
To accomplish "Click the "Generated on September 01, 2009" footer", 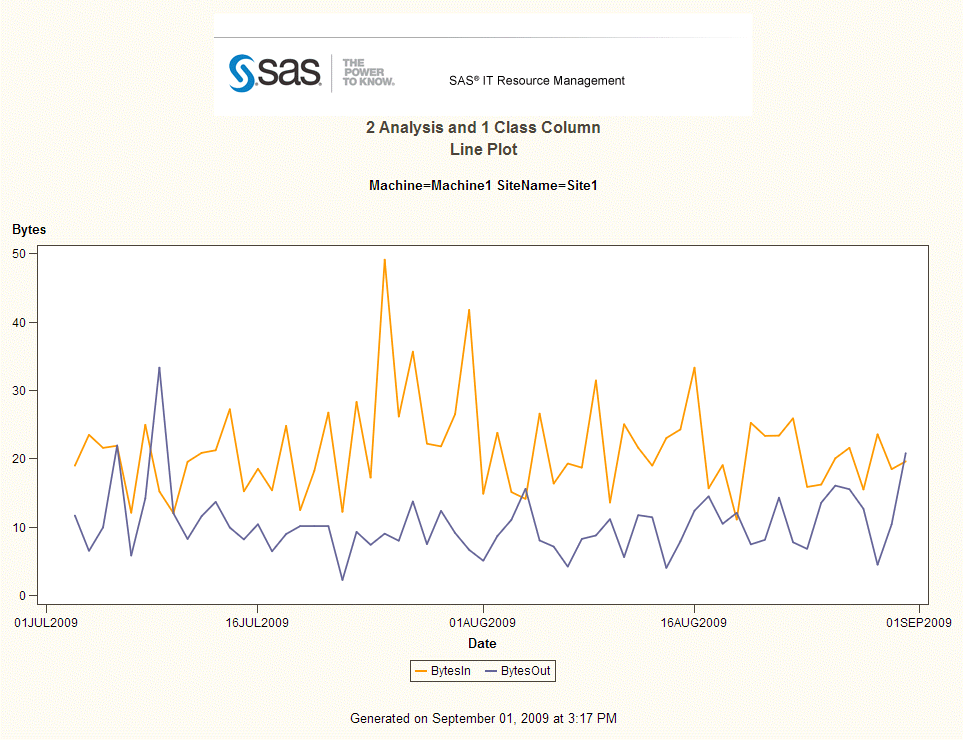I will click(x=483, y=719).
